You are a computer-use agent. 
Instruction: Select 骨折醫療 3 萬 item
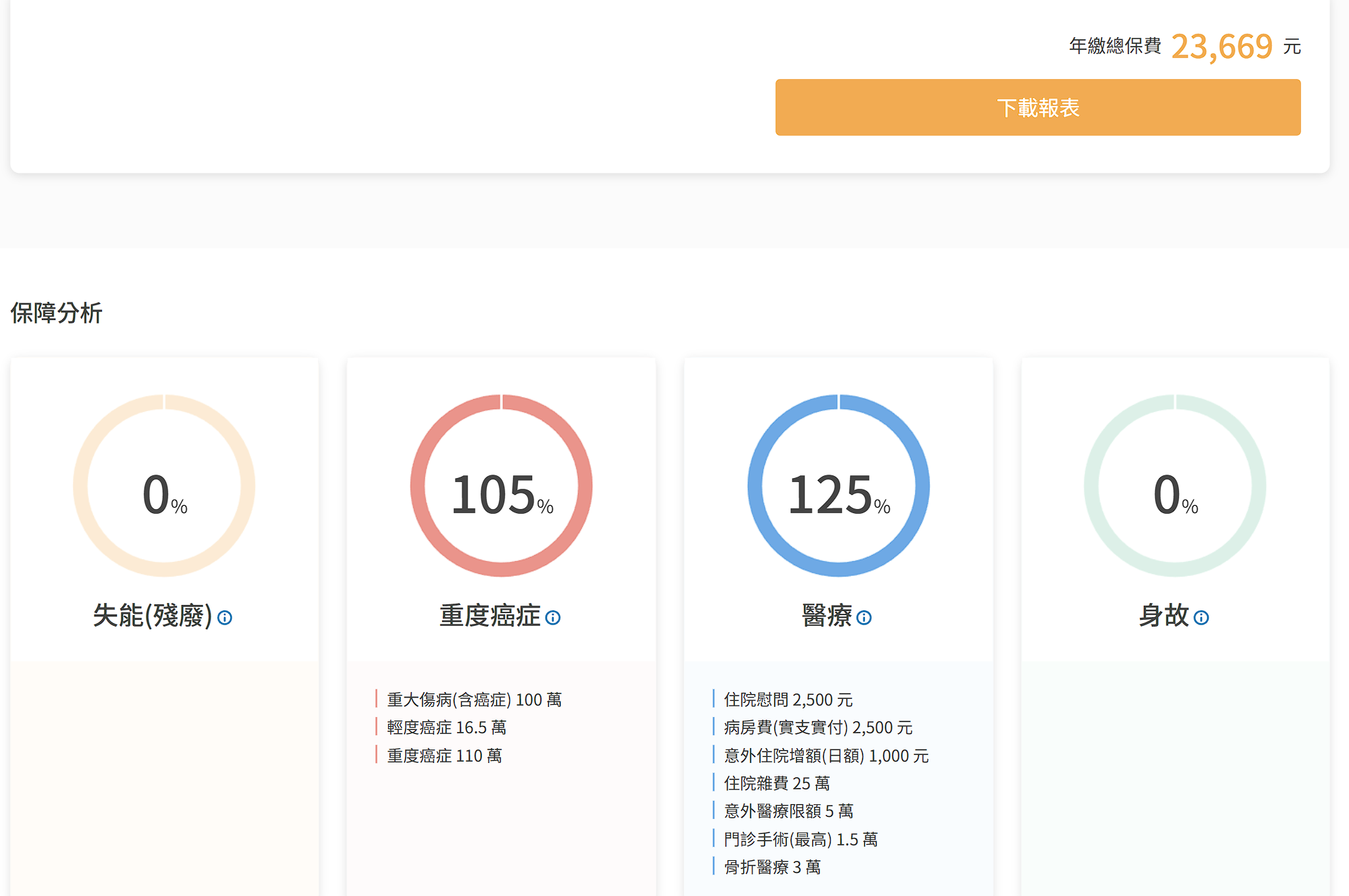click(x=772, y=867)
